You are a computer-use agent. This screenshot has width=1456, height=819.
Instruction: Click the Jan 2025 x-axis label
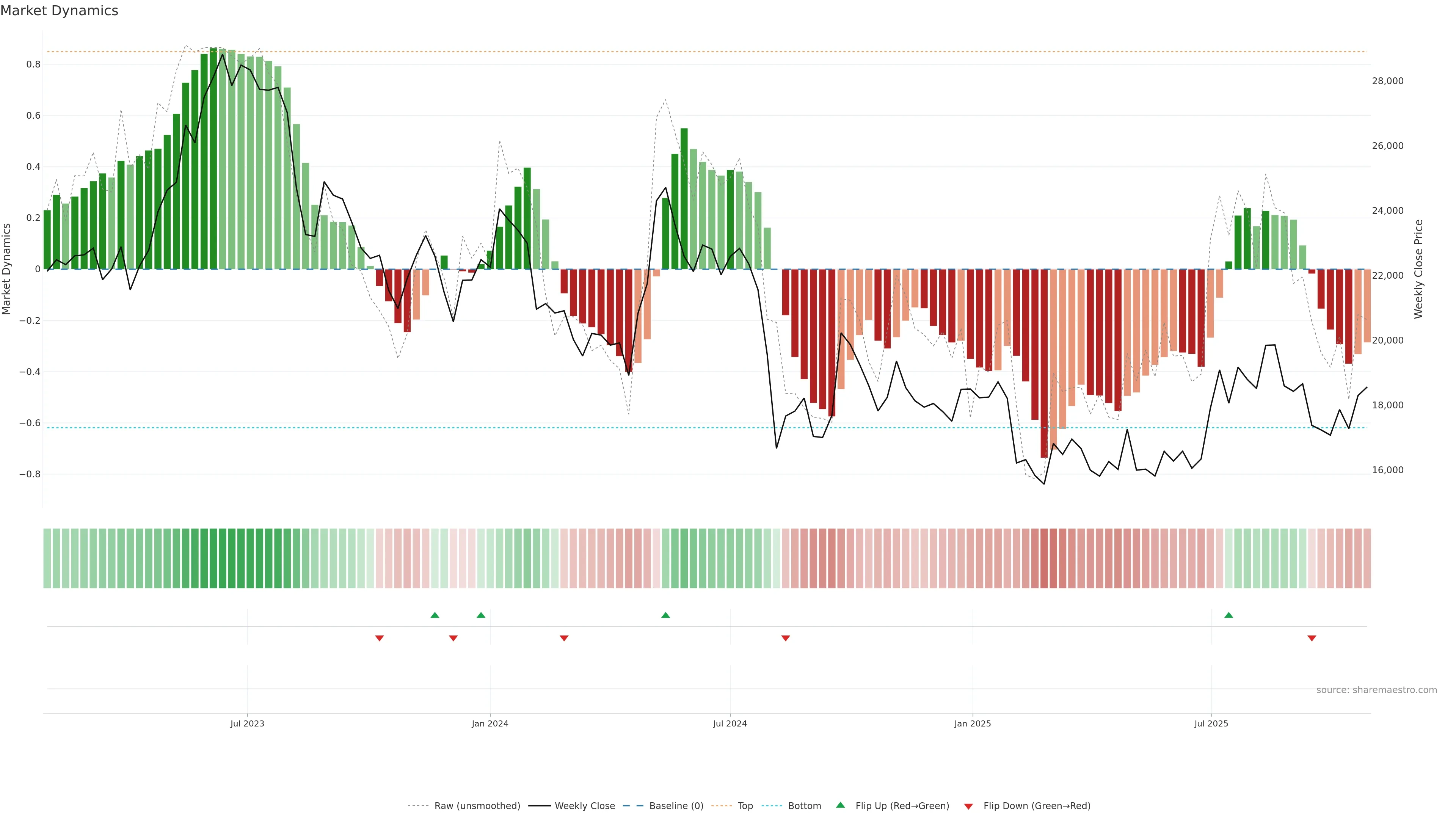pos(972,723)
